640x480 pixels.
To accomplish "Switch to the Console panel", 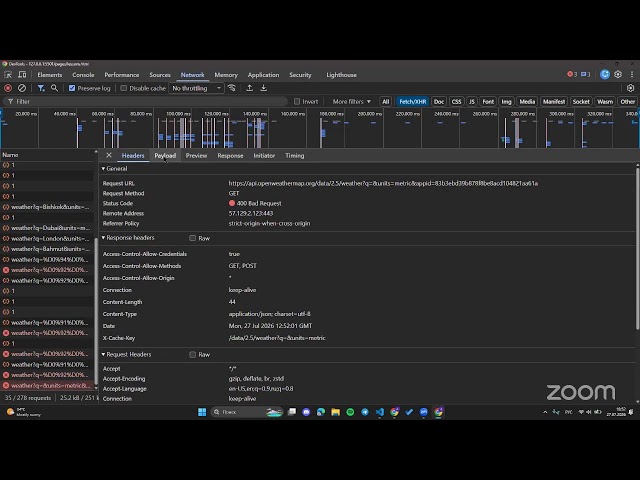I will (83, 75).
